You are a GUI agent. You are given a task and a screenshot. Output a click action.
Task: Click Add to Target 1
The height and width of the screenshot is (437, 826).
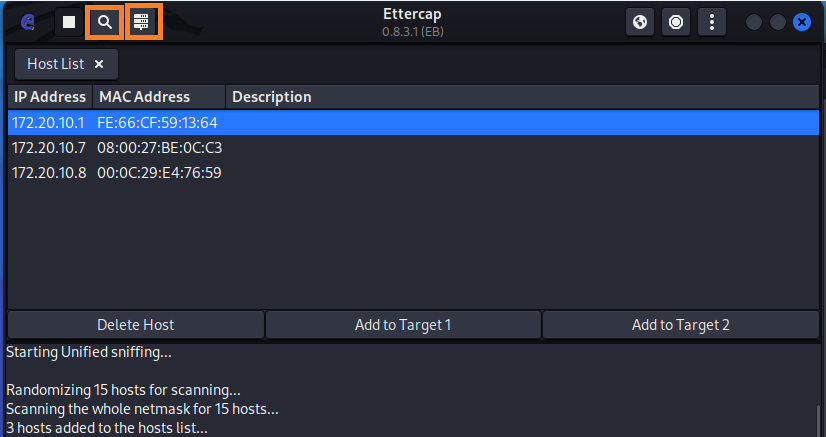tap(403, 325)
